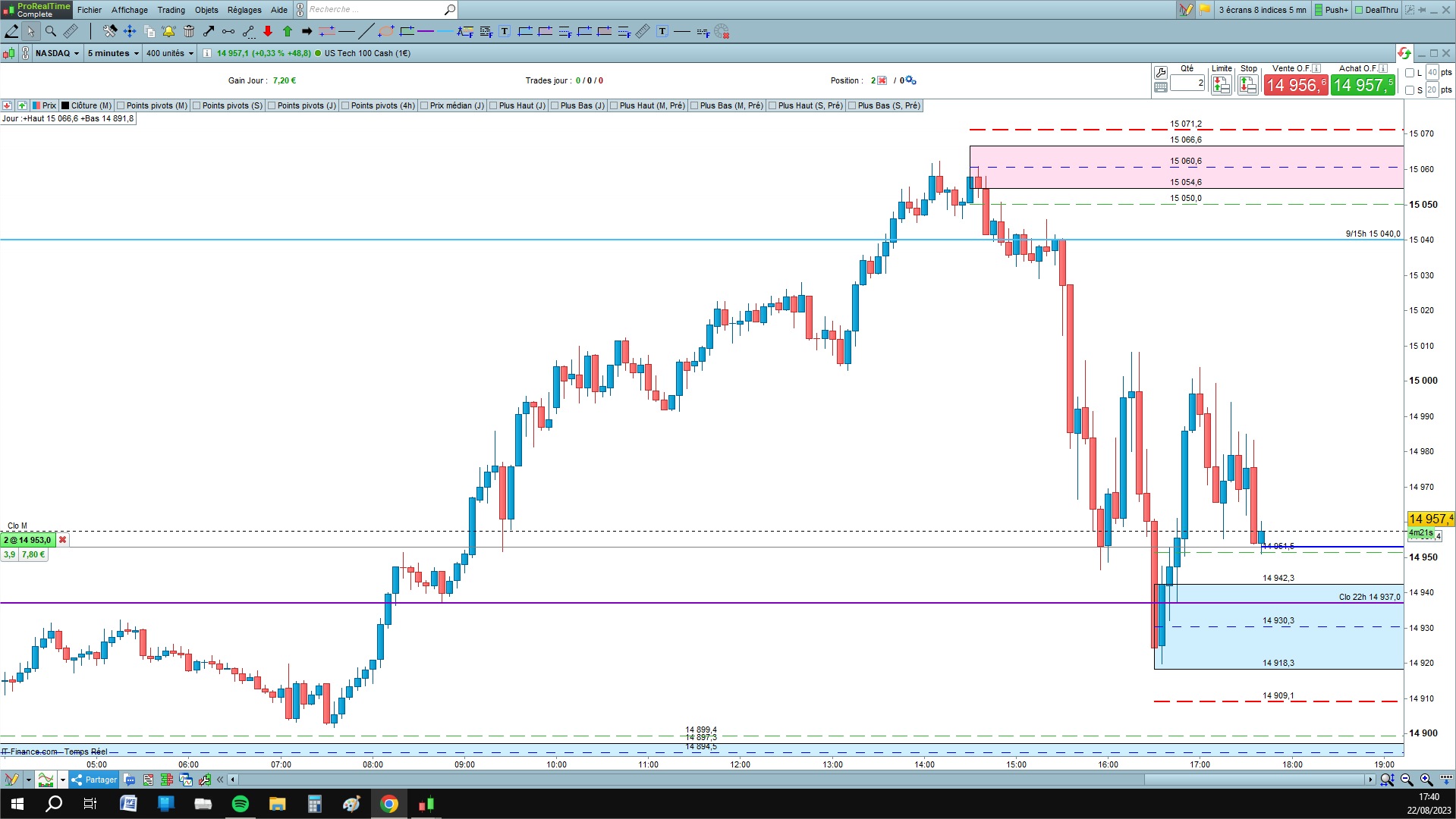This screenshot has height=819, width=1456.
Task: Enable the Plus Haut (J) checkbox
Action: point(493,105)
